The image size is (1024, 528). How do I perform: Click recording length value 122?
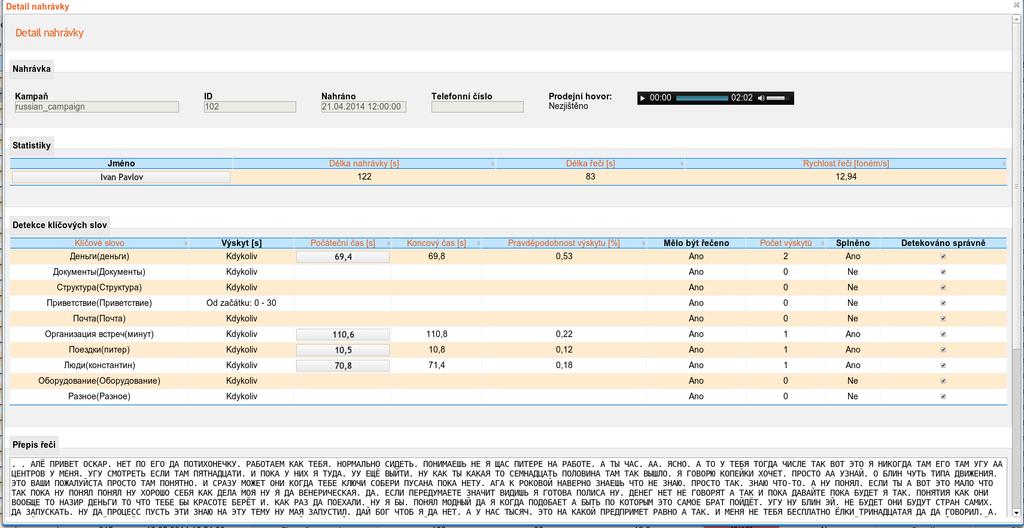click(364, 177)
